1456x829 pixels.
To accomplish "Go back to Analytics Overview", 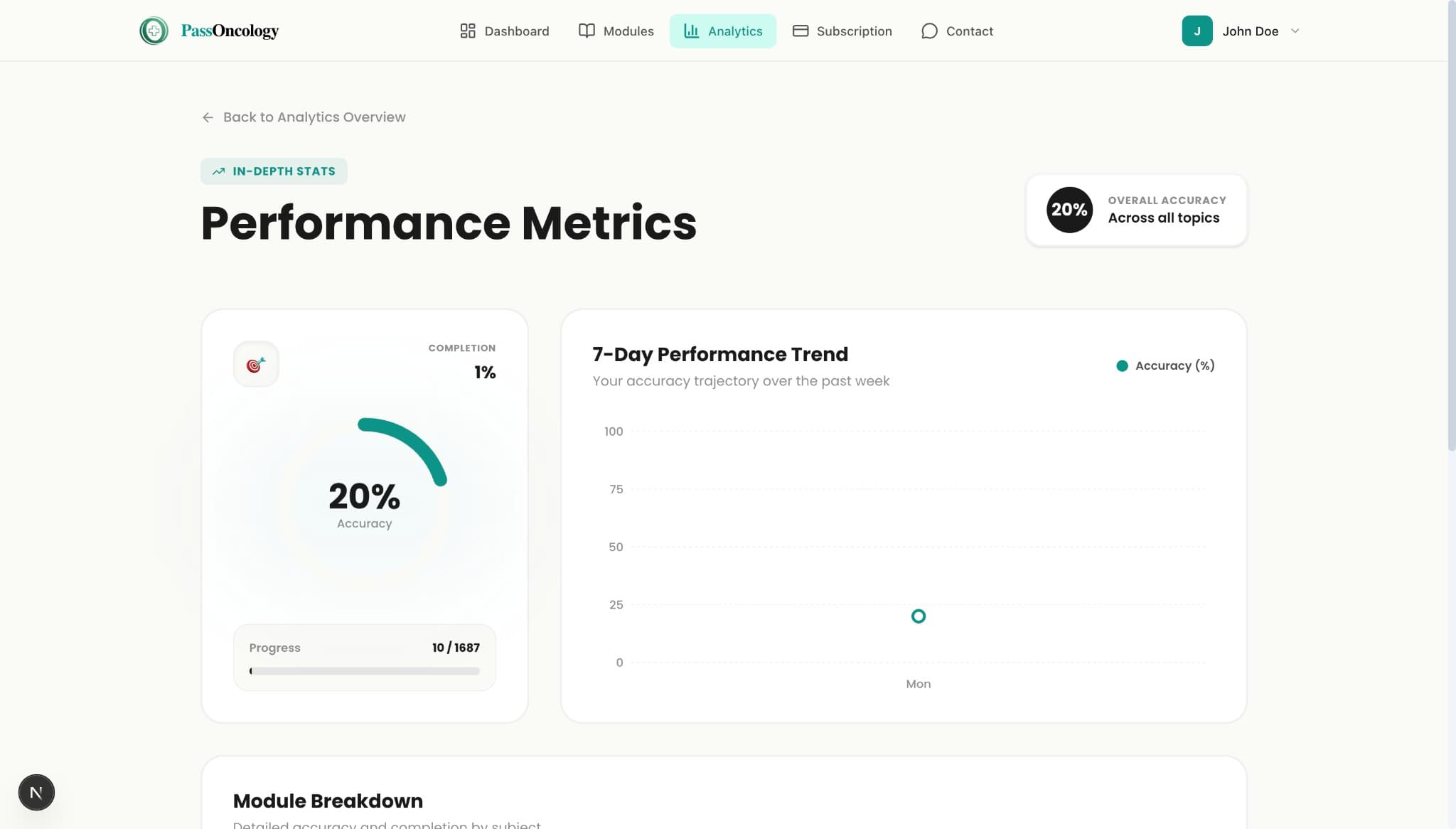I will pyautogui.click(x=304, y=117).
